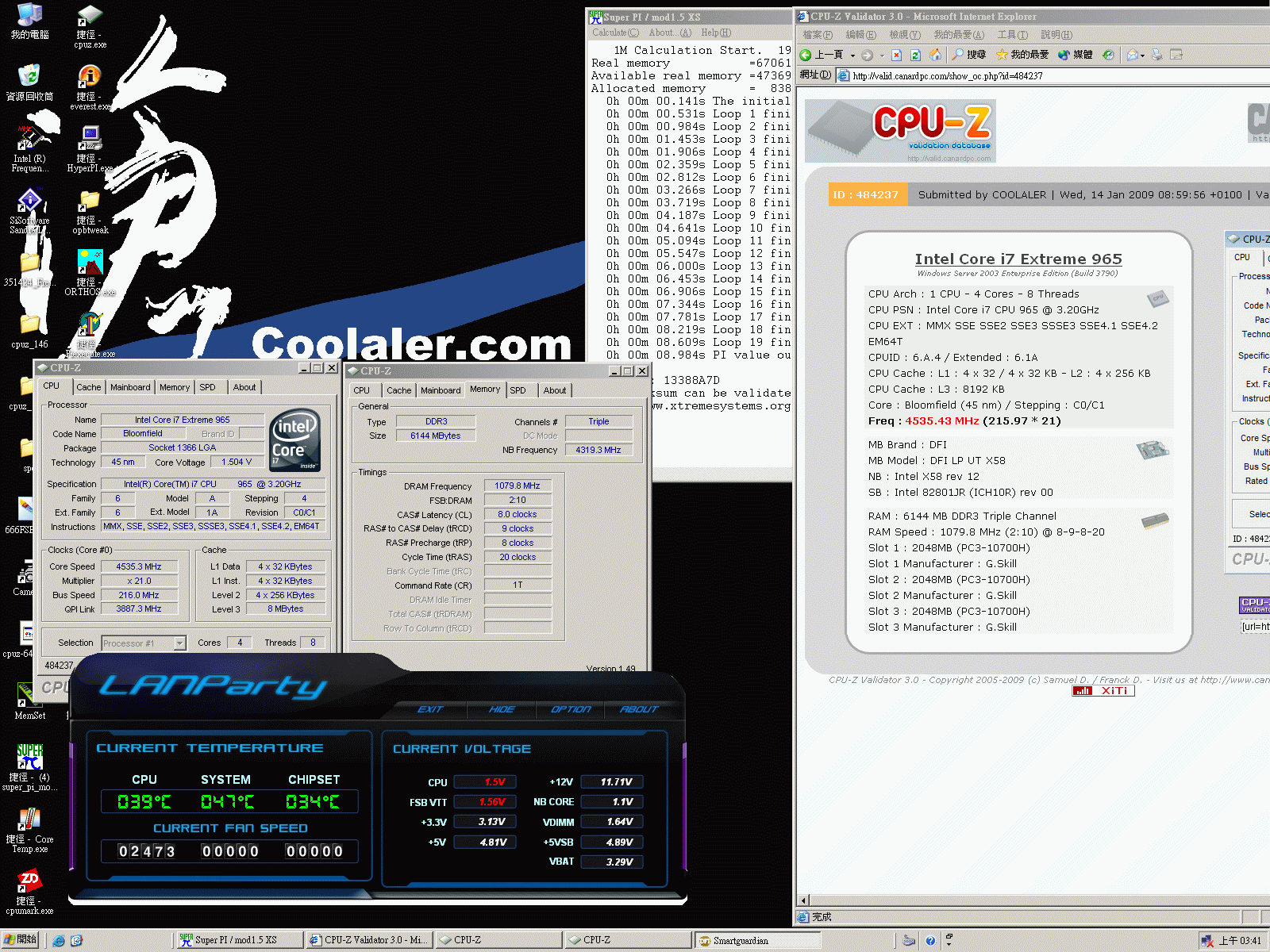Click the Core Temp.exe desktop shortcut
The width and height of the screenshot is (1270, 952).
coord(29,820)
